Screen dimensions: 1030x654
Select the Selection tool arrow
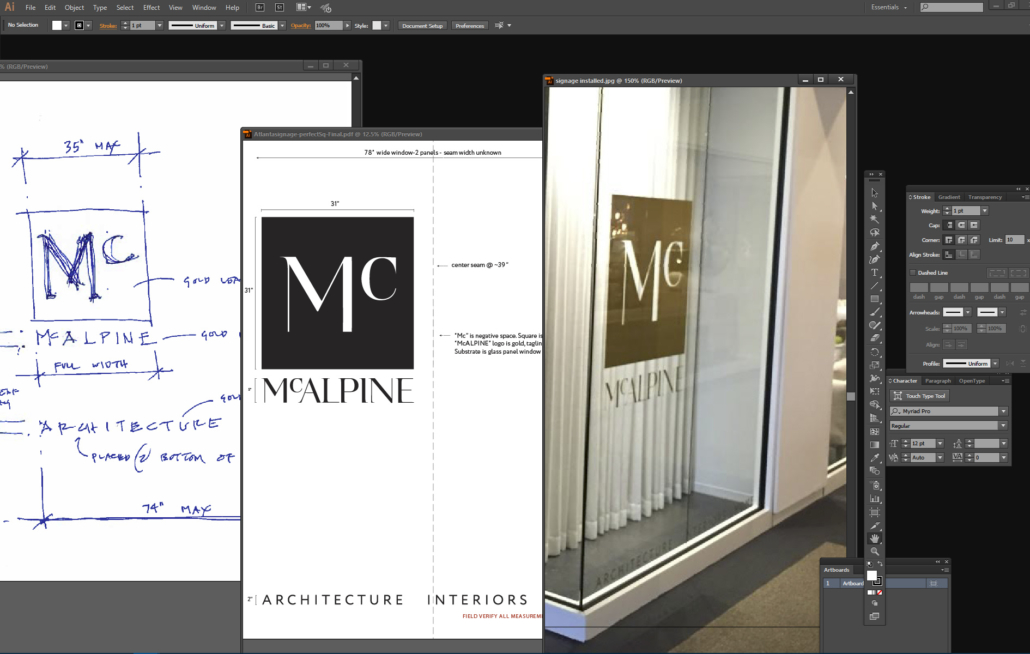click(x=874, y=193)
